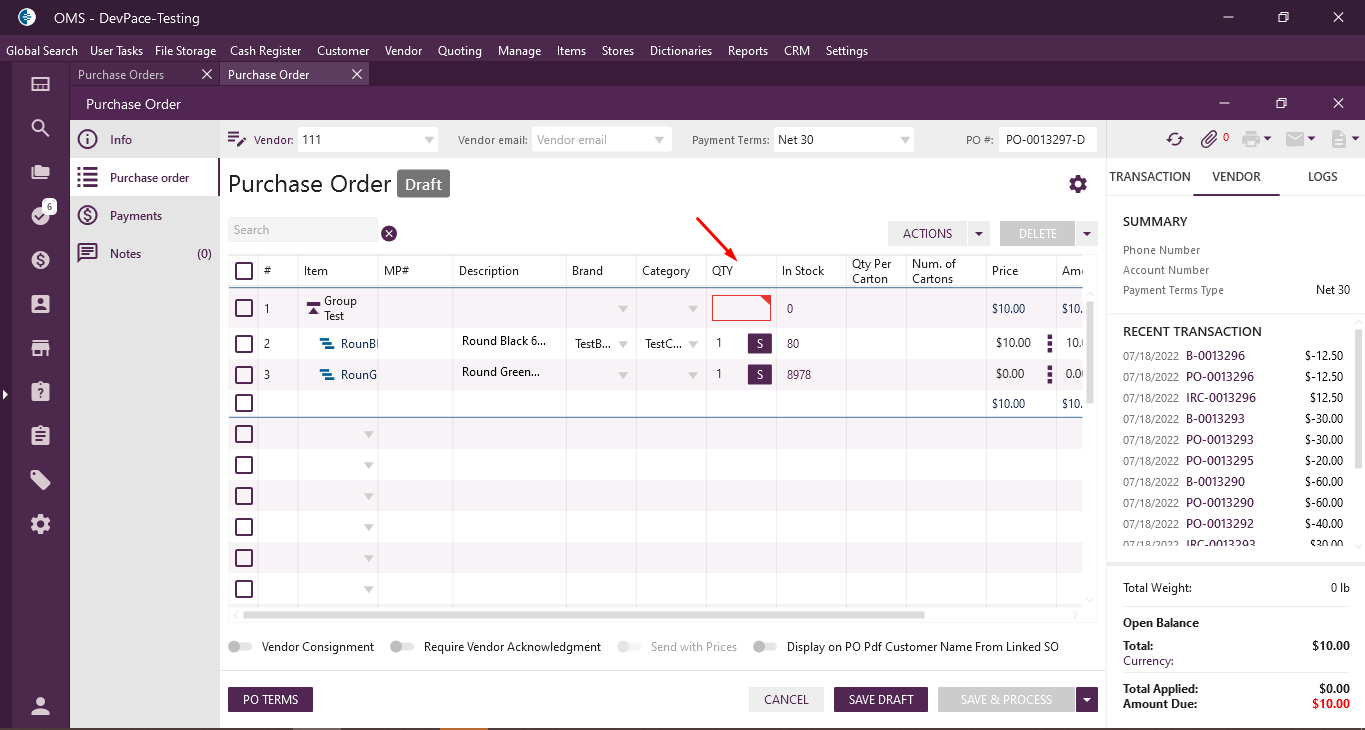Click the Cancel button
1365x730 pixels.
[x=786, y=700]
